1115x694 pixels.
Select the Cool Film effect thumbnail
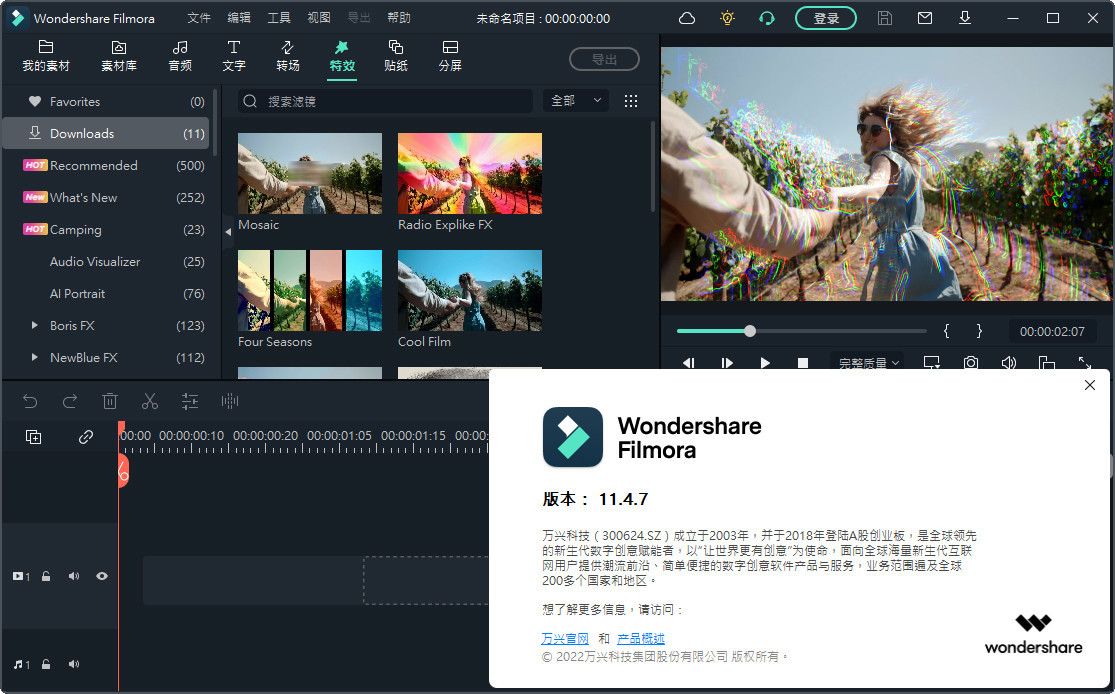[470, 290]
